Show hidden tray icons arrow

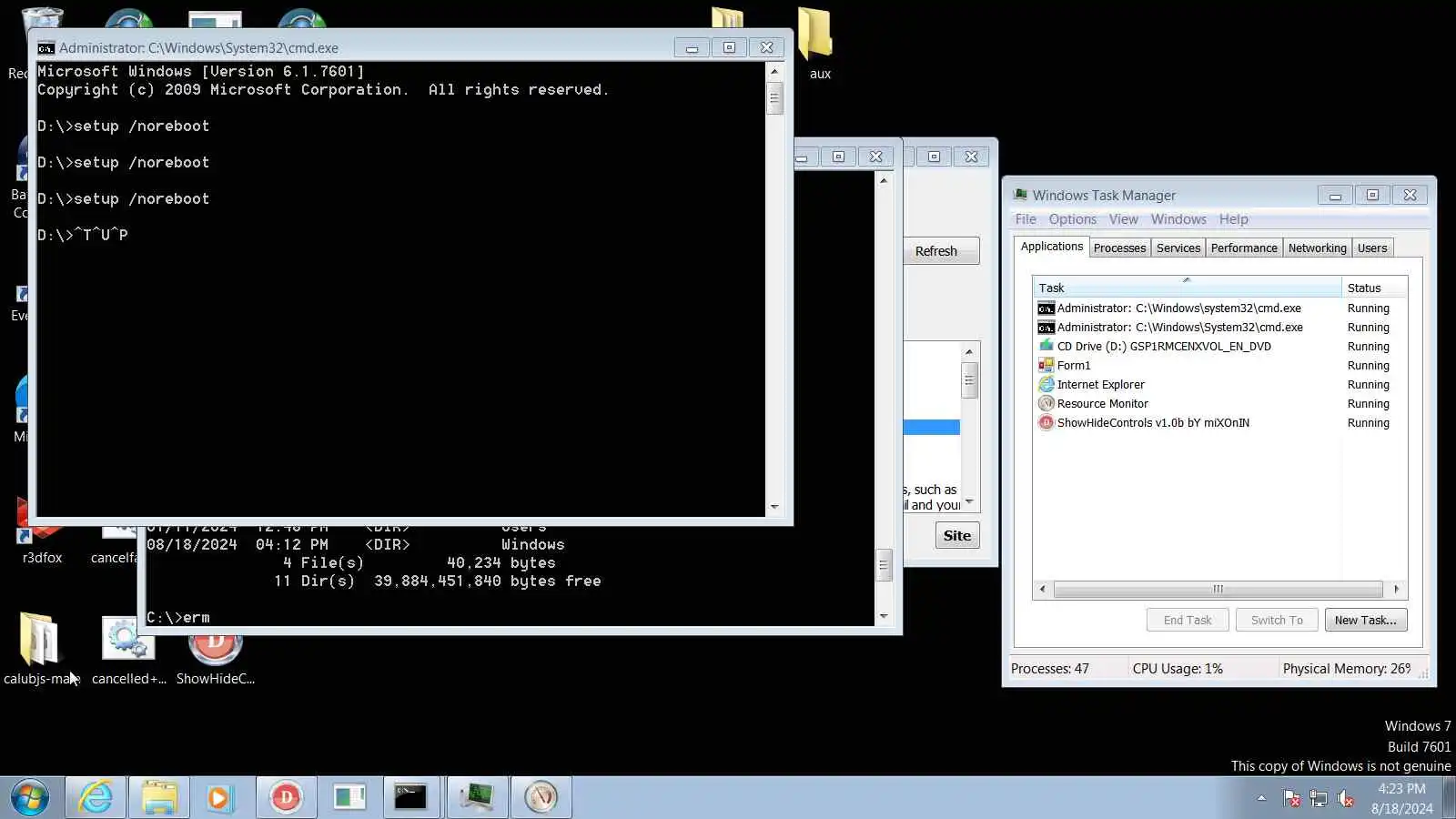[1261, 798]
